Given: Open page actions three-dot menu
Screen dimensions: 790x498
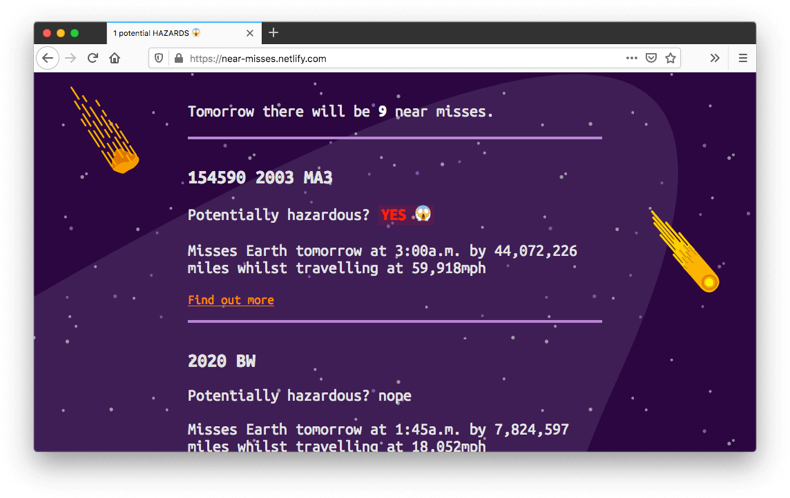Looking at the screenshot, I should (x=632, y=58).
